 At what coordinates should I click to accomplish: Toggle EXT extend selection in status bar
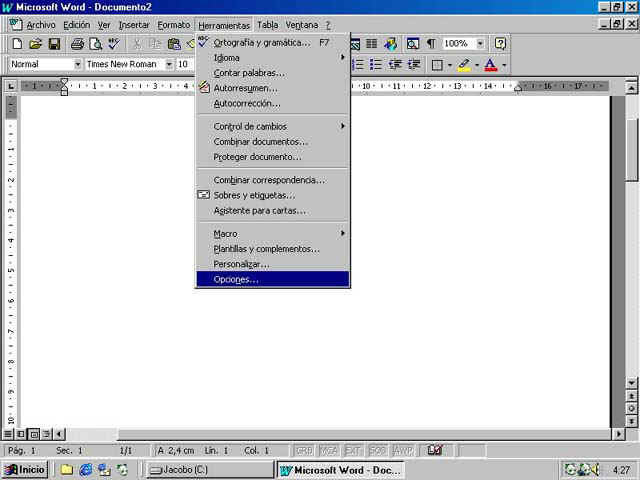(353, 451)
